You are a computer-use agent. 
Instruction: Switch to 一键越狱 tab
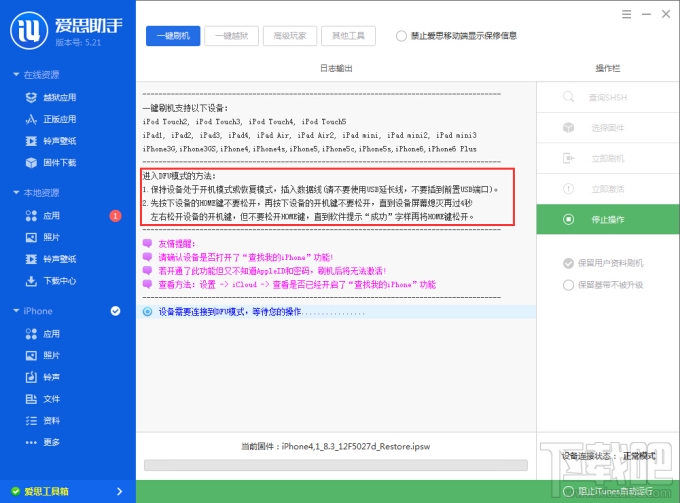coord(232,36)
